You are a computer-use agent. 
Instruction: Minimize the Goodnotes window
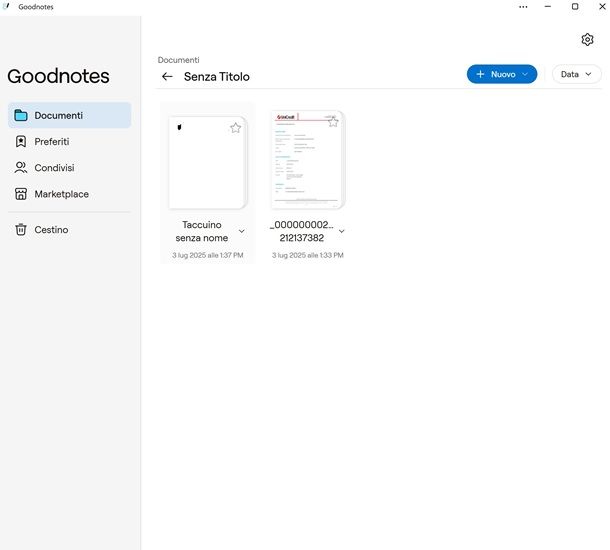pyautogui.click(x=548, y=7)
